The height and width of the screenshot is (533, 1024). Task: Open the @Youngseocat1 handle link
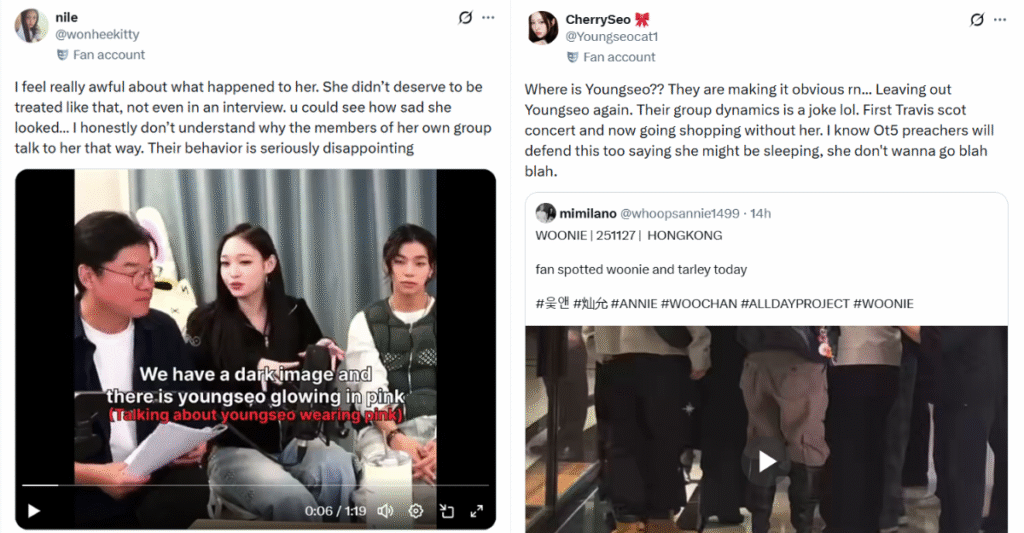[612, 37]
